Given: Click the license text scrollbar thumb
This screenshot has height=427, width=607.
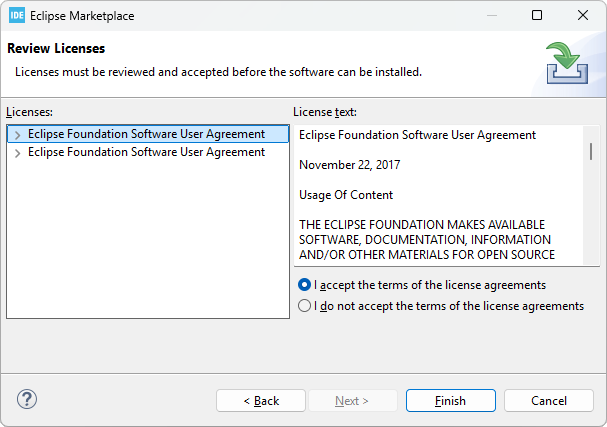Looking at the screenshot, I should click(x=591, y=151).
